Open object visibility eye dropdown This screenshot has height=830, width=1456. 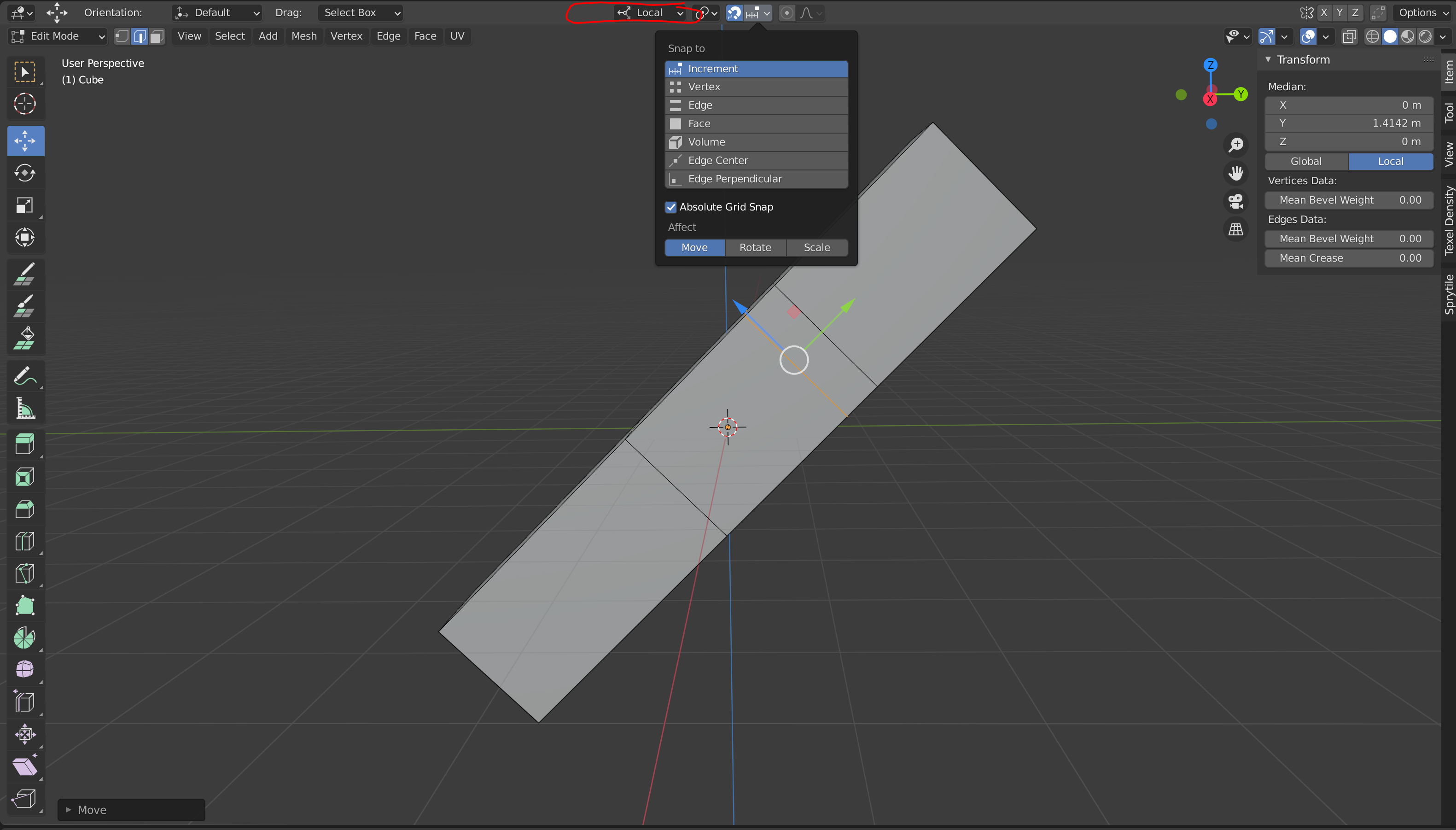pos(1238,36)
